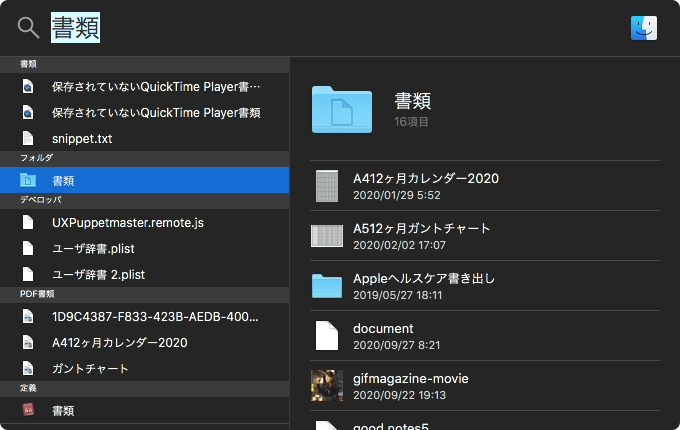Click the A412ヶ月カレンダー2020 spreadsheet thumbnail in preview
The image size is (680, 430).
(x=327, y=186)
